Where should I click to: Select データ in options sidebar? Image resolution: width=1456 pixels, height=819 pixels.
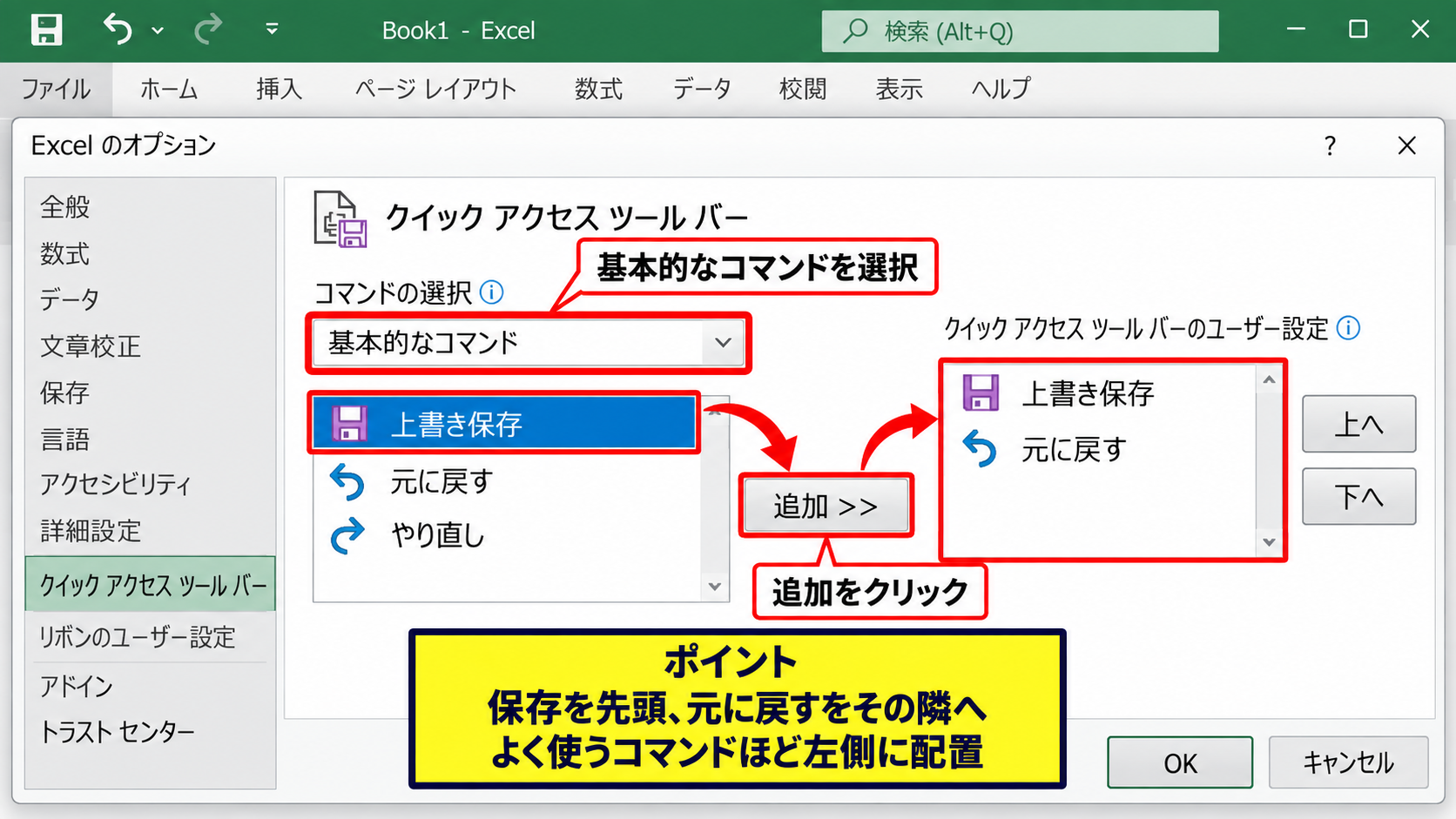(x=150, y=300)
